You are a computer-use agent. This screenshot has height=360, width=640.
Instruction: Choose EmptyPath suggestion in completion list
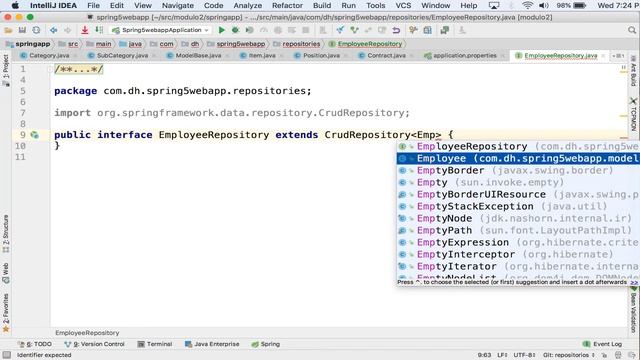click(x=518, y=231)
